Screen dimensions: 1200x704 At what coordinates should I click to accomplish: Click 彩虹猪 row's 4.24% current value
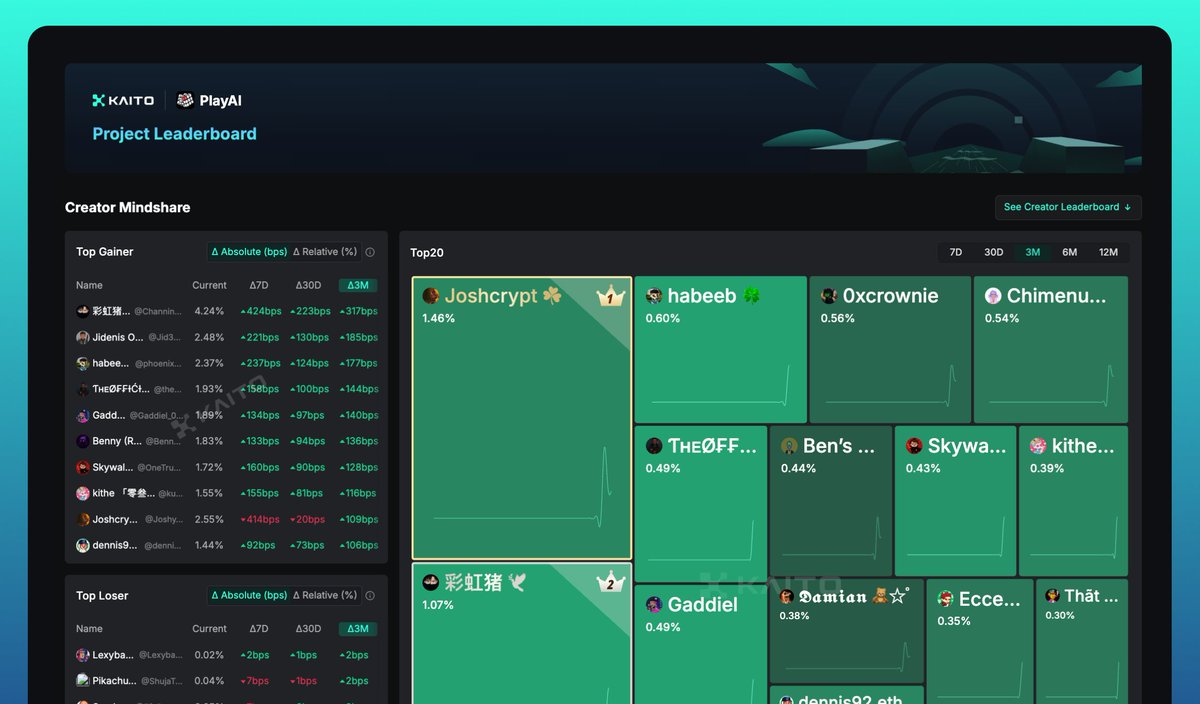(x=209, y=311)
